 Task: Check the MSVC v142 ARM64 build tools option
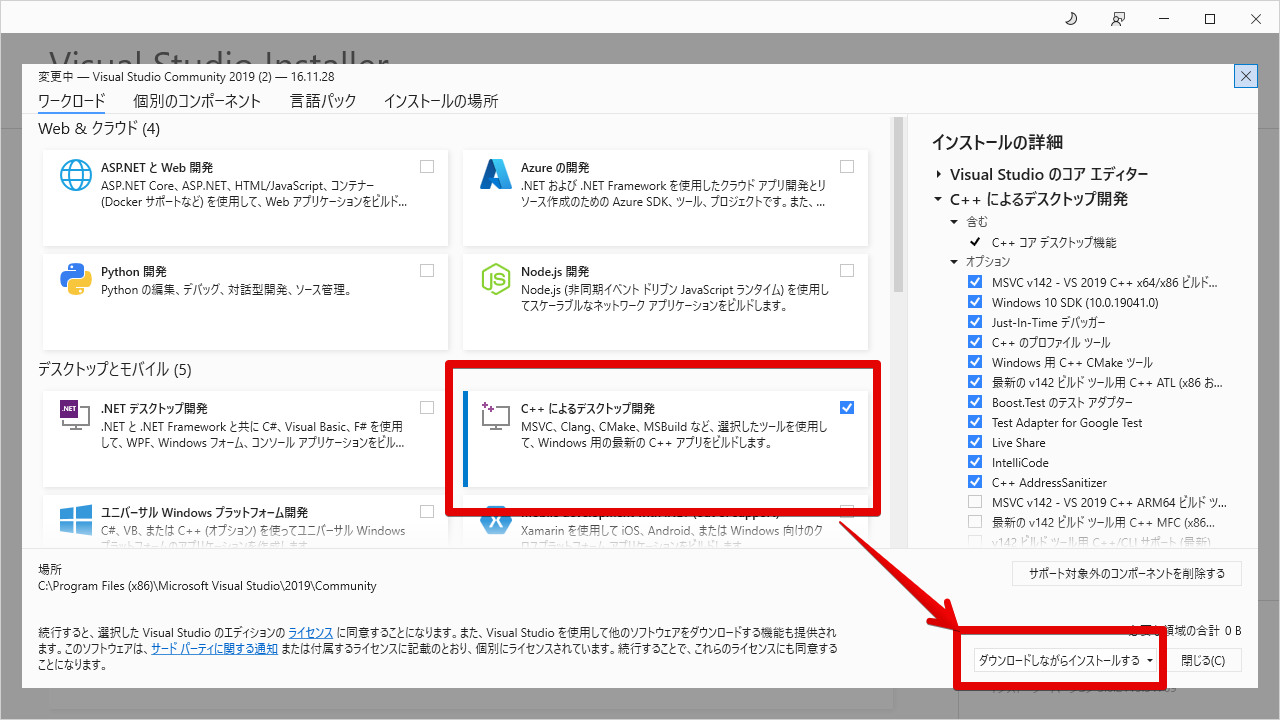tap(975, 502)
